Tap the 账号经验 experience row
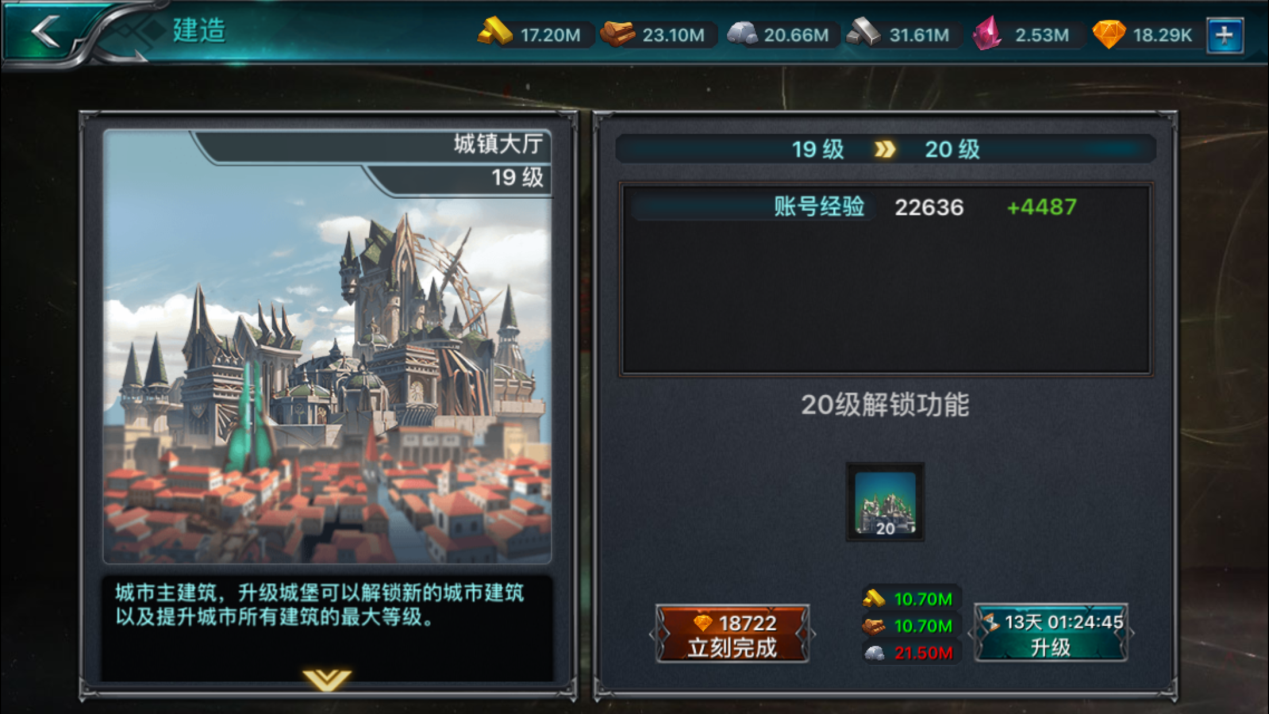This screenshot has height=714, width=1269. (x=885, y=207)
